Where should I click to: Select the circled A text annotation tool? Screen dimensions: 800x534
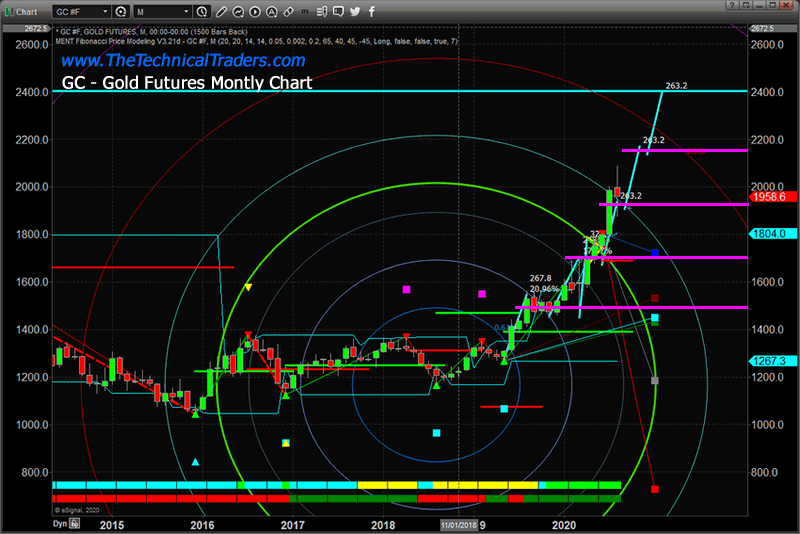(272, 11)
